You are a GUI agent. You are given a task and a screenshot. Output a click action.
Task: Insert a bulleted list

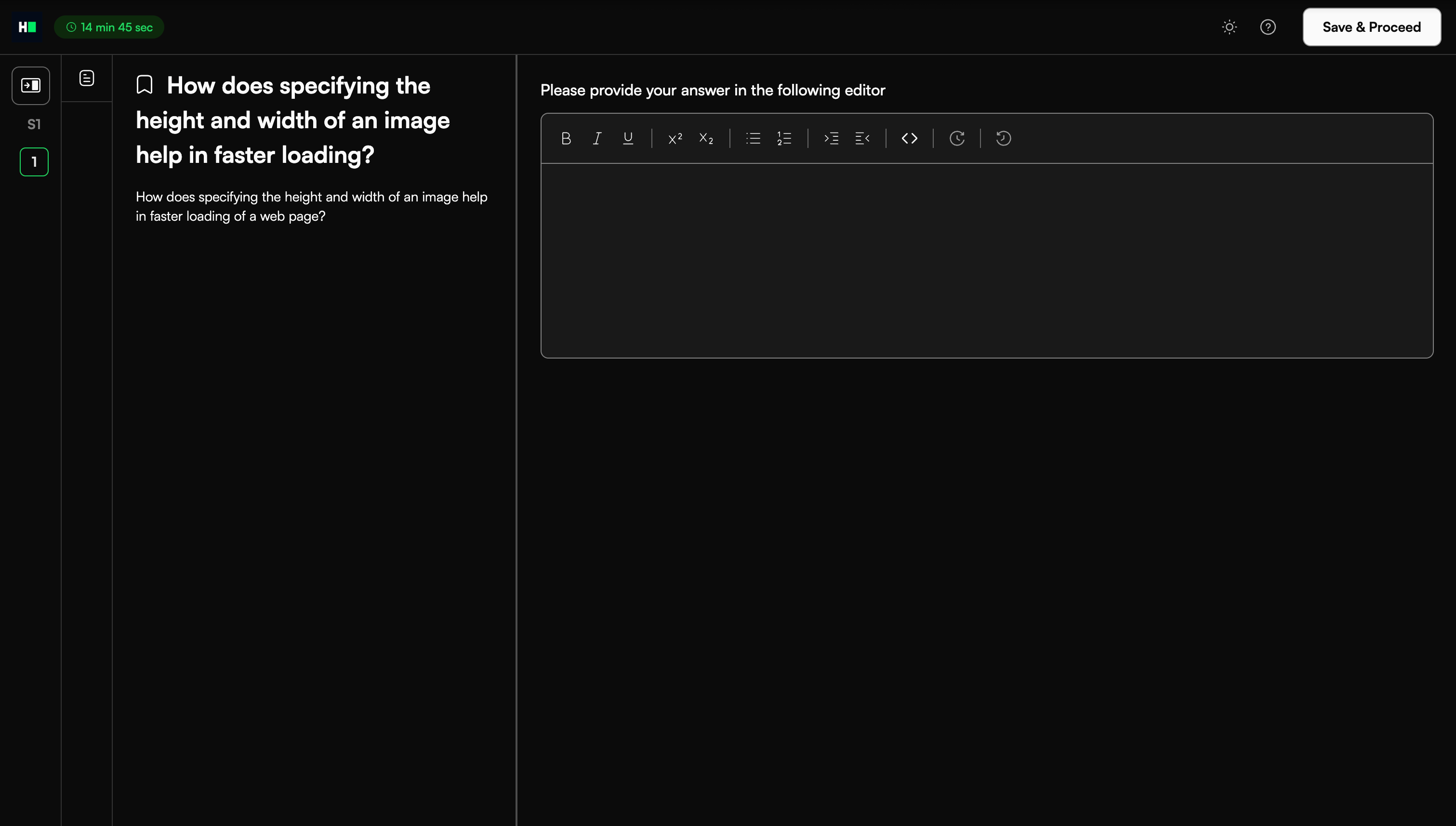(x=753, y=138)
